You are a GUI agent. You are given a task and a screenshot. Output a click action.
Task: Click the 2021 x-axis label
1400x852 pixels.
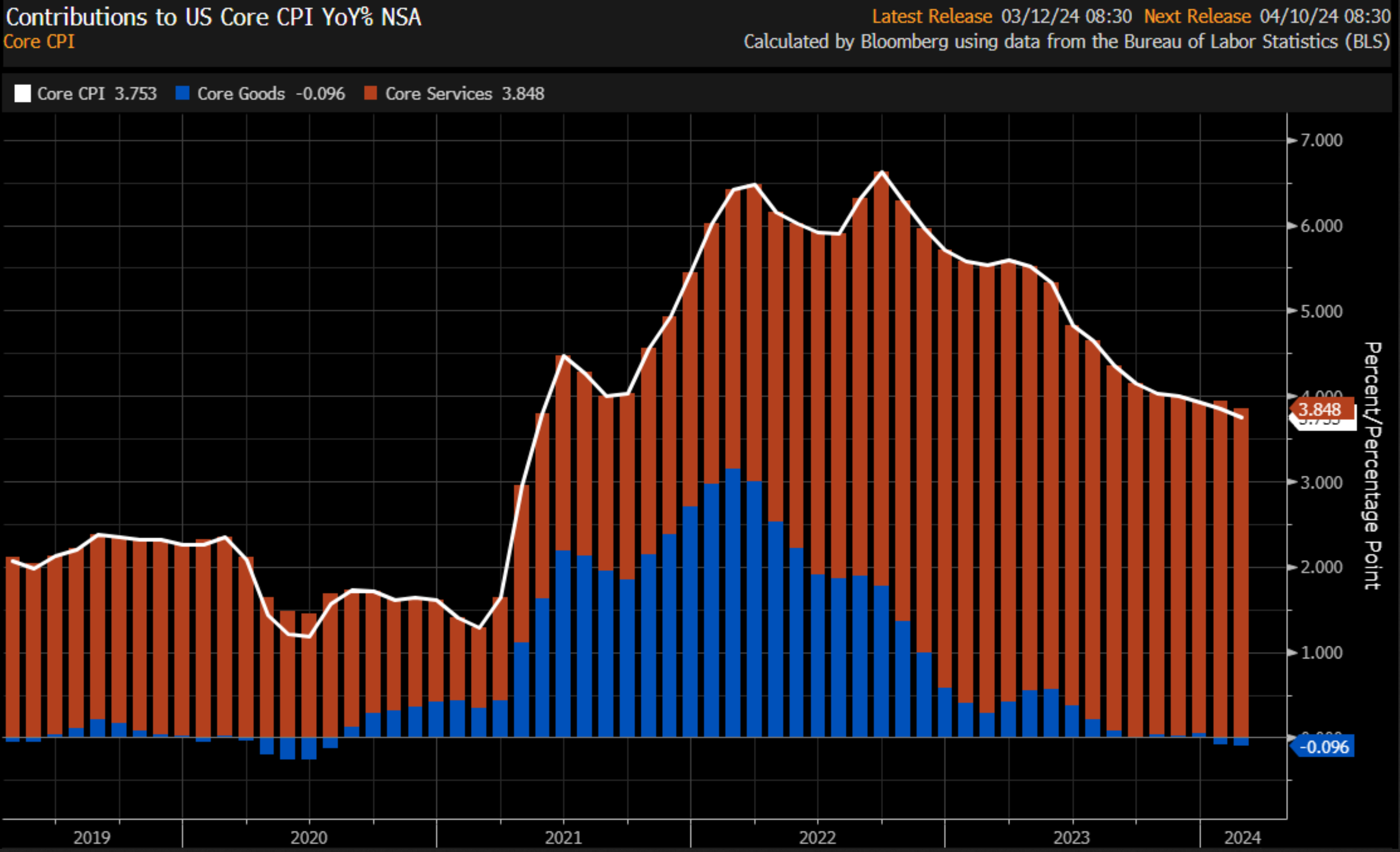563,837
